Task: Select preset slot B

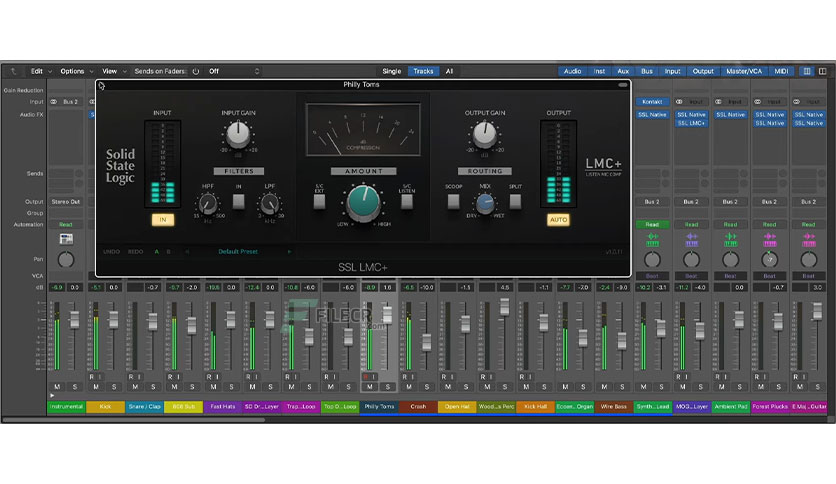Action: [x=168, y=252]
